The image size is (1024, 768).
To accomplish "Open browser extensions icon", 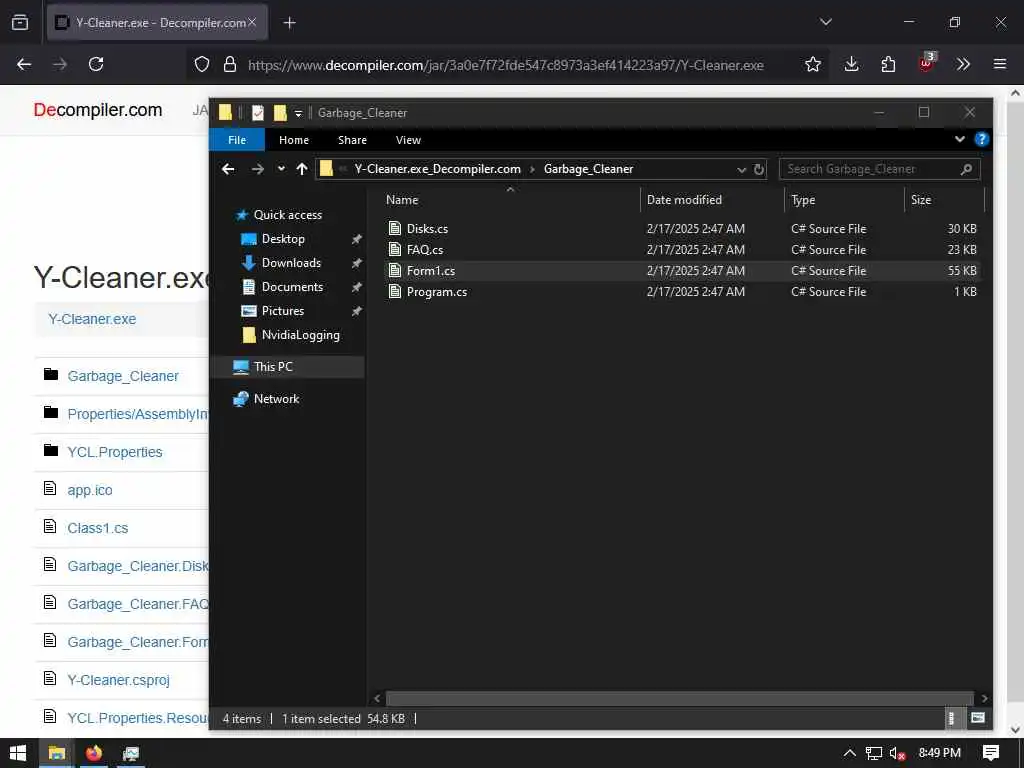I will tap(888, 64).
